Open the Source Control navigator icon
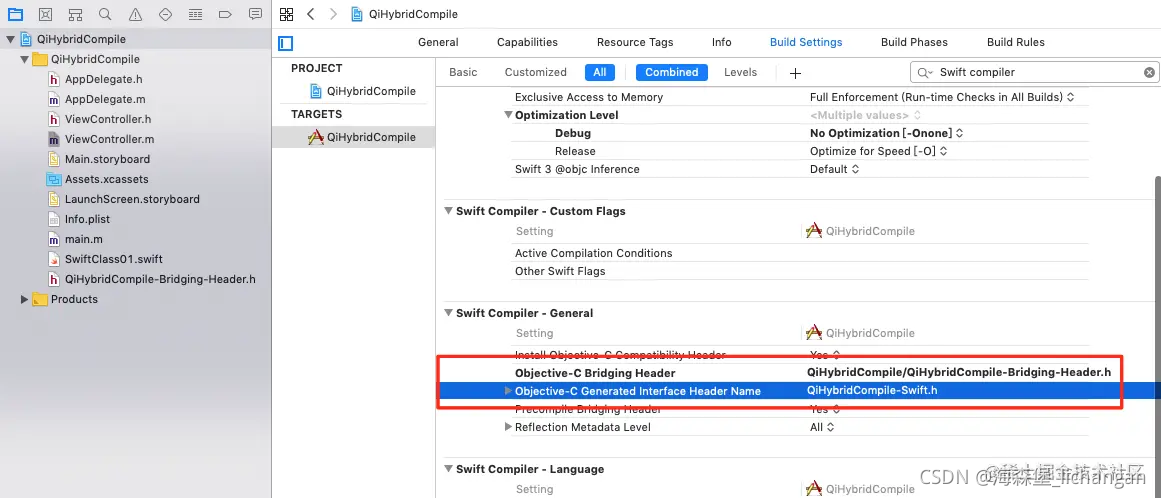The image size is (1161, 498). [45, 14]
